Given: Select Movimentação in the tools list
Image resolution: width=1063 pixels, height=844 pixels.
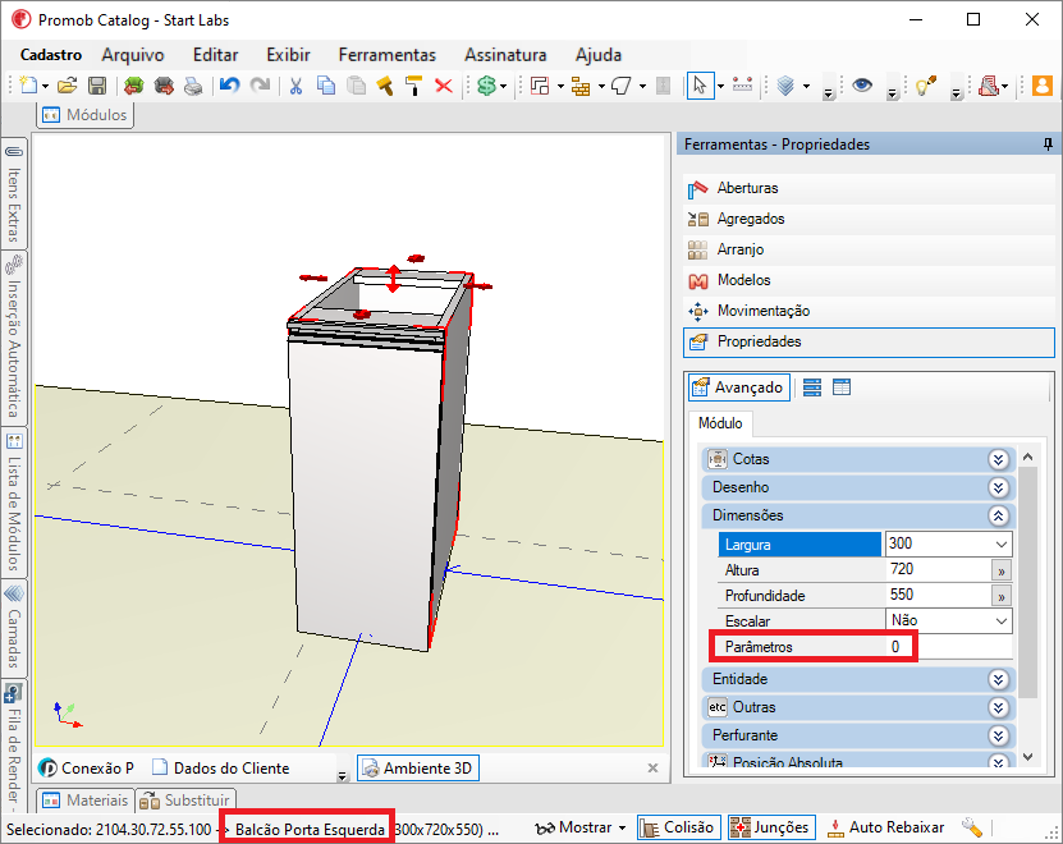Looking at the screenshot, I should pos(869,311).
